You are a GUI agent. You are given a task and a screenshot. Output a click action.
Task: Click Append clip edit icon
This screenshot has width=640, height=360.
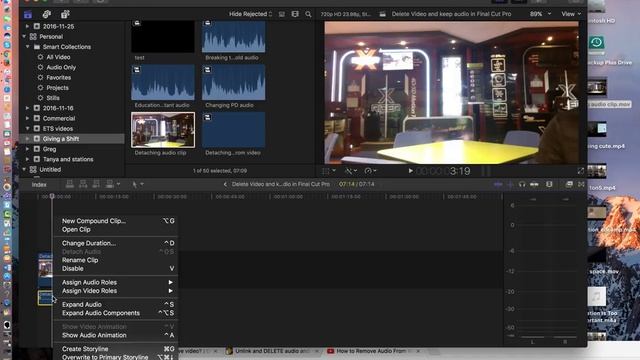coord(96,184)
